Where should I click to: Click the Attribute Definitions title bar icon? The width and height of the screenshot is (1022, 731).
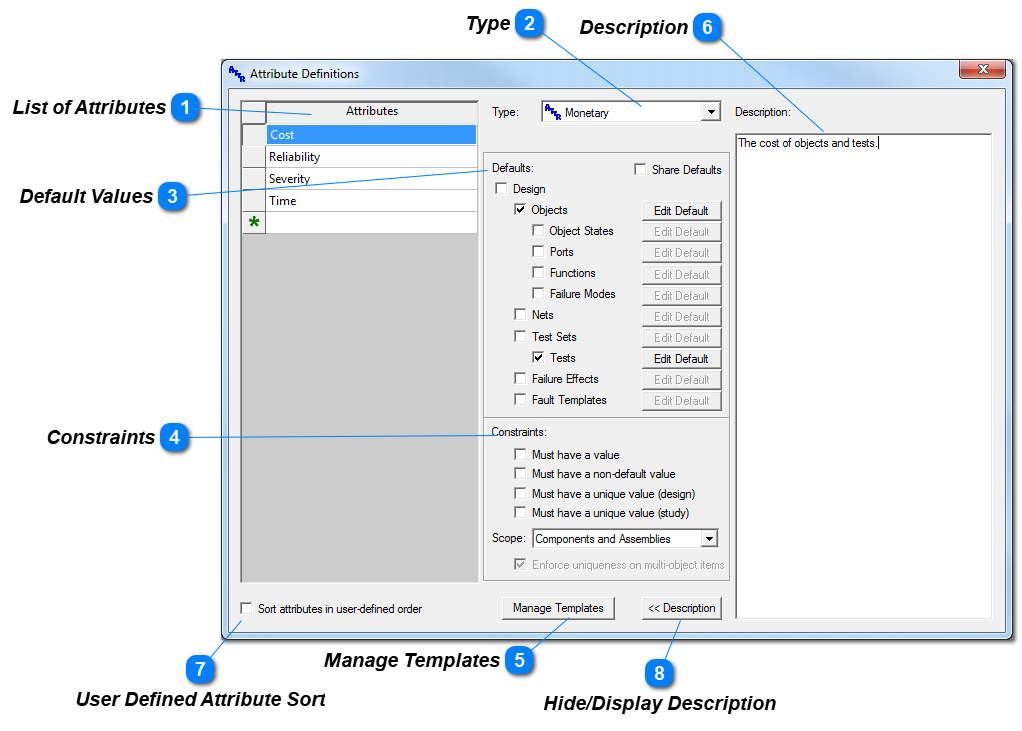237,74
